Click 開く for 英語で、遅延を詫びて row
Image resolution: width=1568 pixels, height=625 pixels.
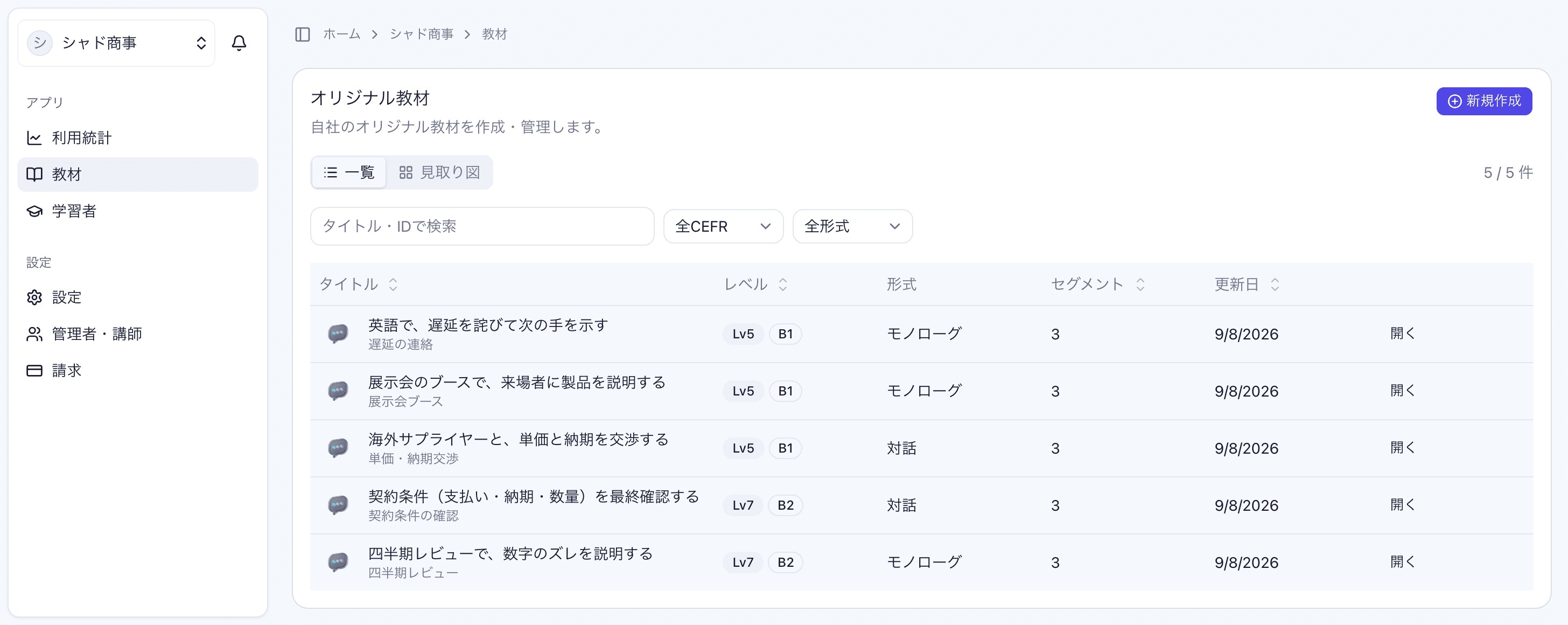point(1403,333)
